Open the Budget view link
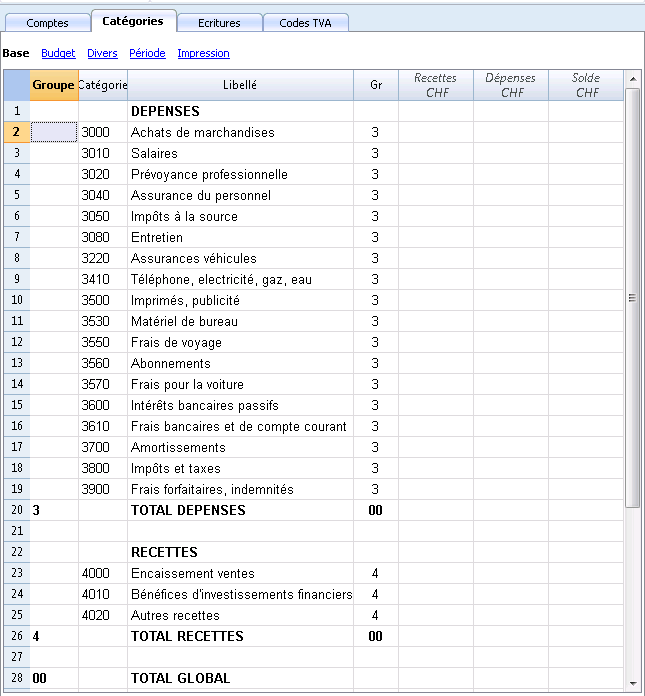This screenshot has width=645, height=696. point(58,53)
